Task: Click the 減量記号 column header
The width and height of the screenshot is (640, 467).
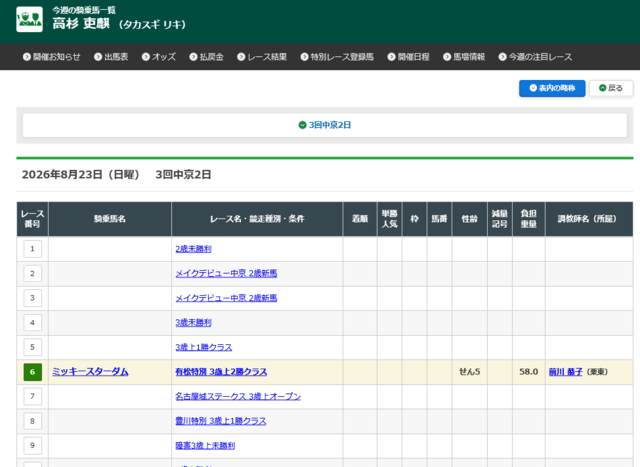Action: (x=500, y=219)
